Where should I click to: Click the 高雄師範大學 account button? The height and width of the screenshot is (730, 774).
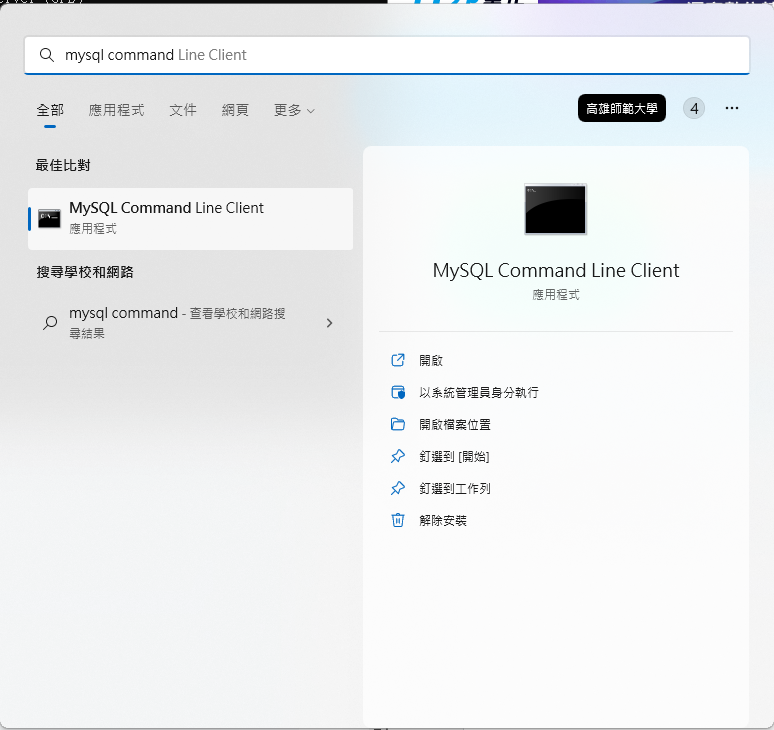(x=621, y=108)
